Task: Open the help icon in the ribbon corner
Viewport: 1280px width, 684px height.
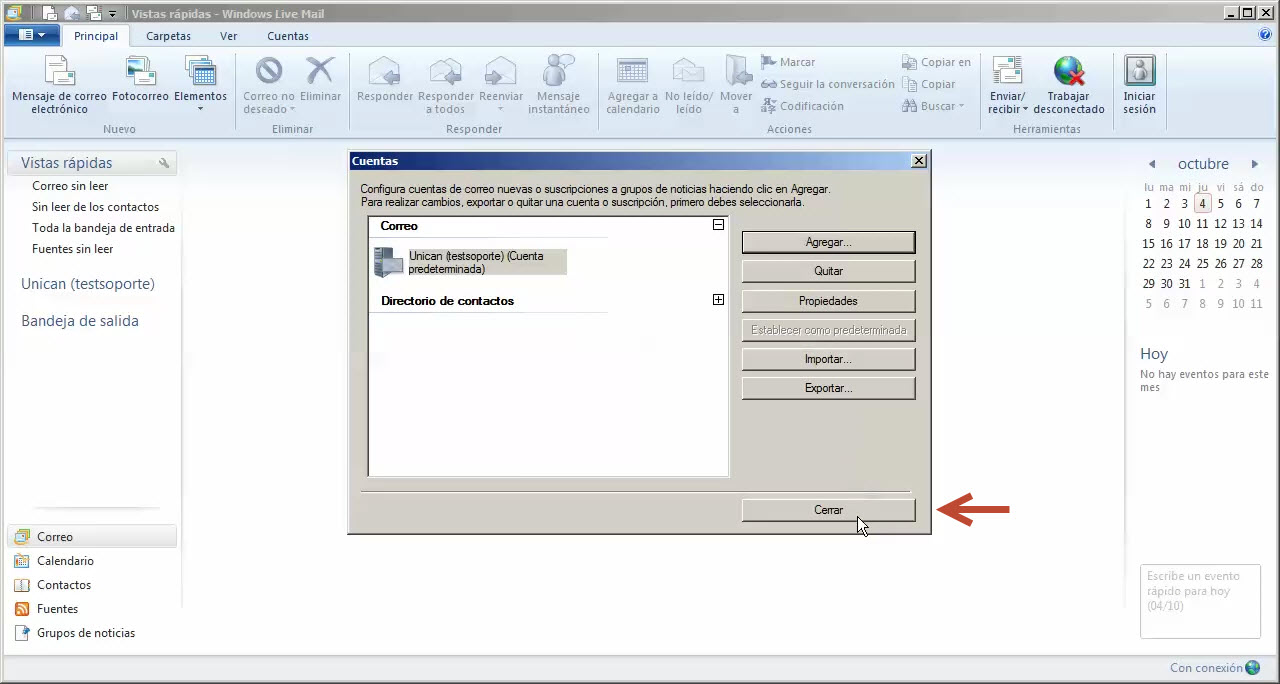Action: pyautogui.click(x=1265, y=35)
